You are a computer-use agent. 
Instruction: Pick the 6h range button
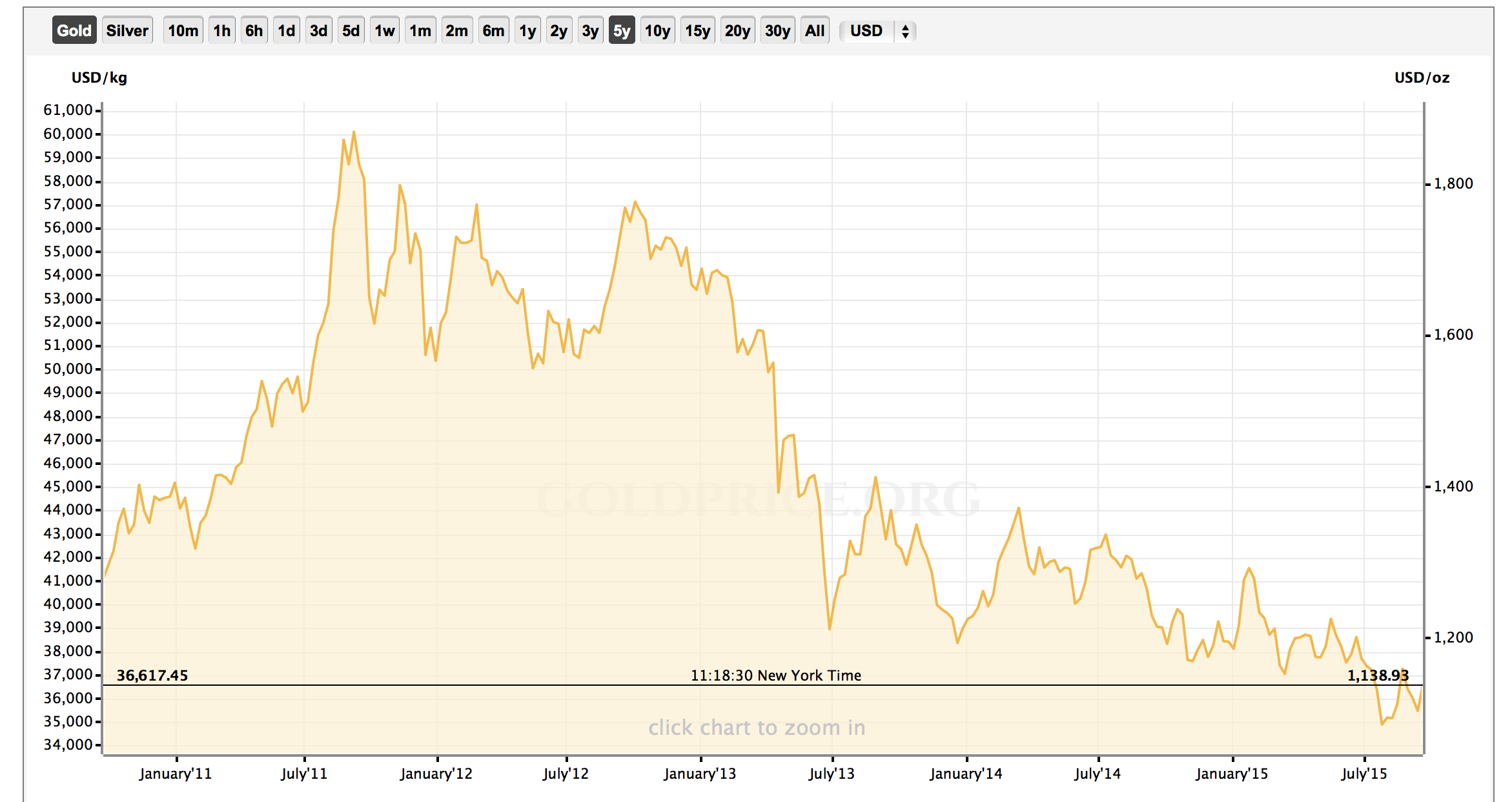pos(254,30)
